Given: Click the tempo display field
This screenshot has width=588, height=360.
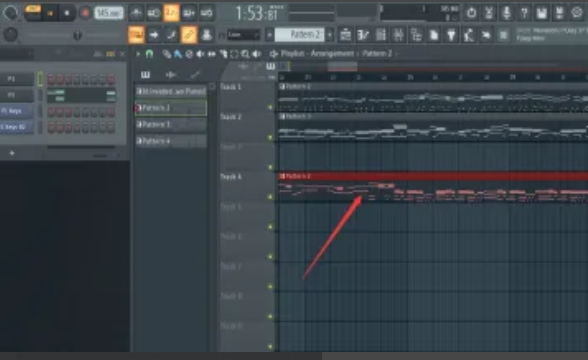Looking at the screenshot, I should coord(108,13).
